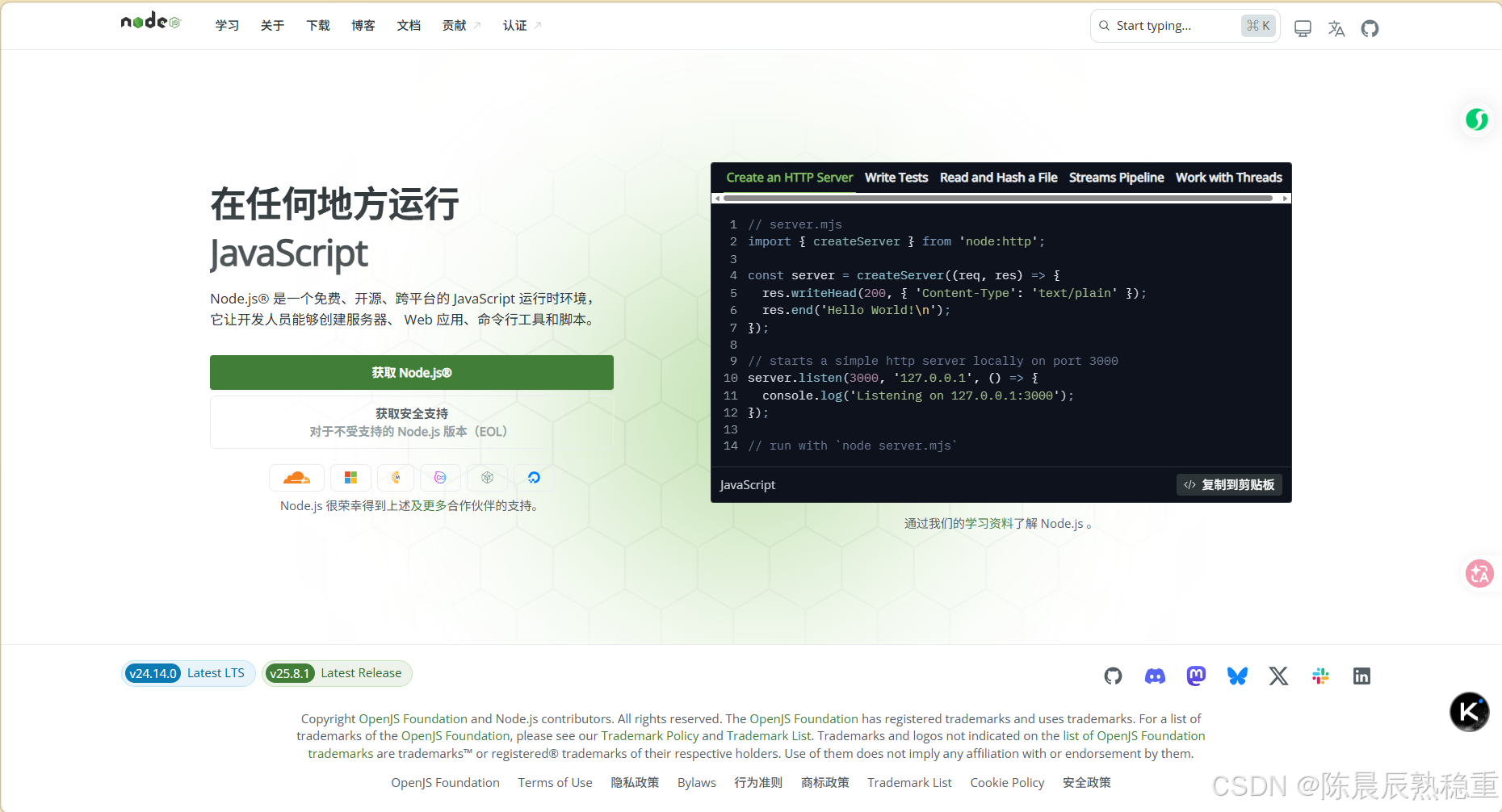The image size is (1502, 812).
Task: Open the 博客 menu item
Action: tap(363, 26)
